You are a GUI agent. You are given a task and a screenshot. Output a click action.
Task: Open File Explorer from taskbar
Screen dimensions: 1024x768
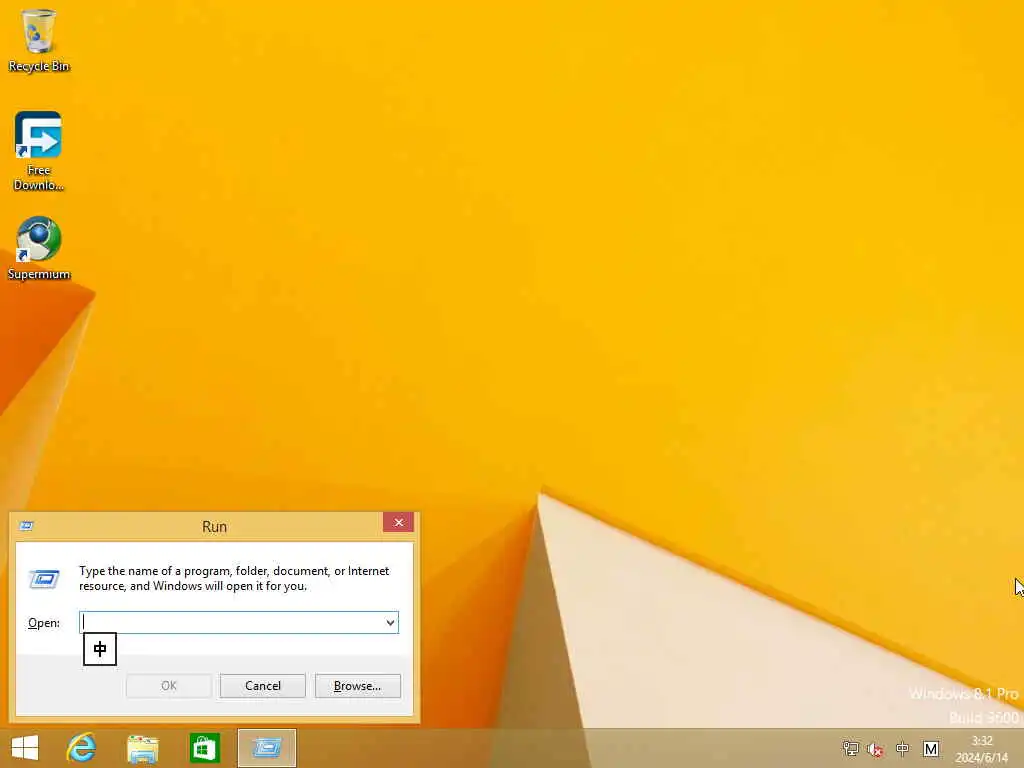[142, 748]
